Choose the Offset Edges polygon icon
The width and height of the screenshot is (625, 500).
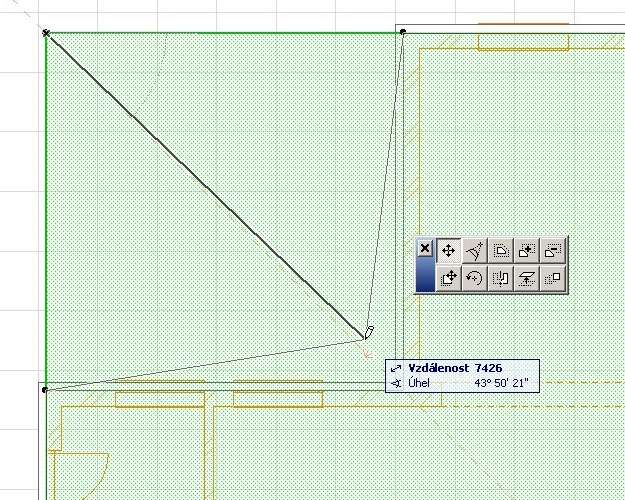pyautogui.click(x=501, y=250)
